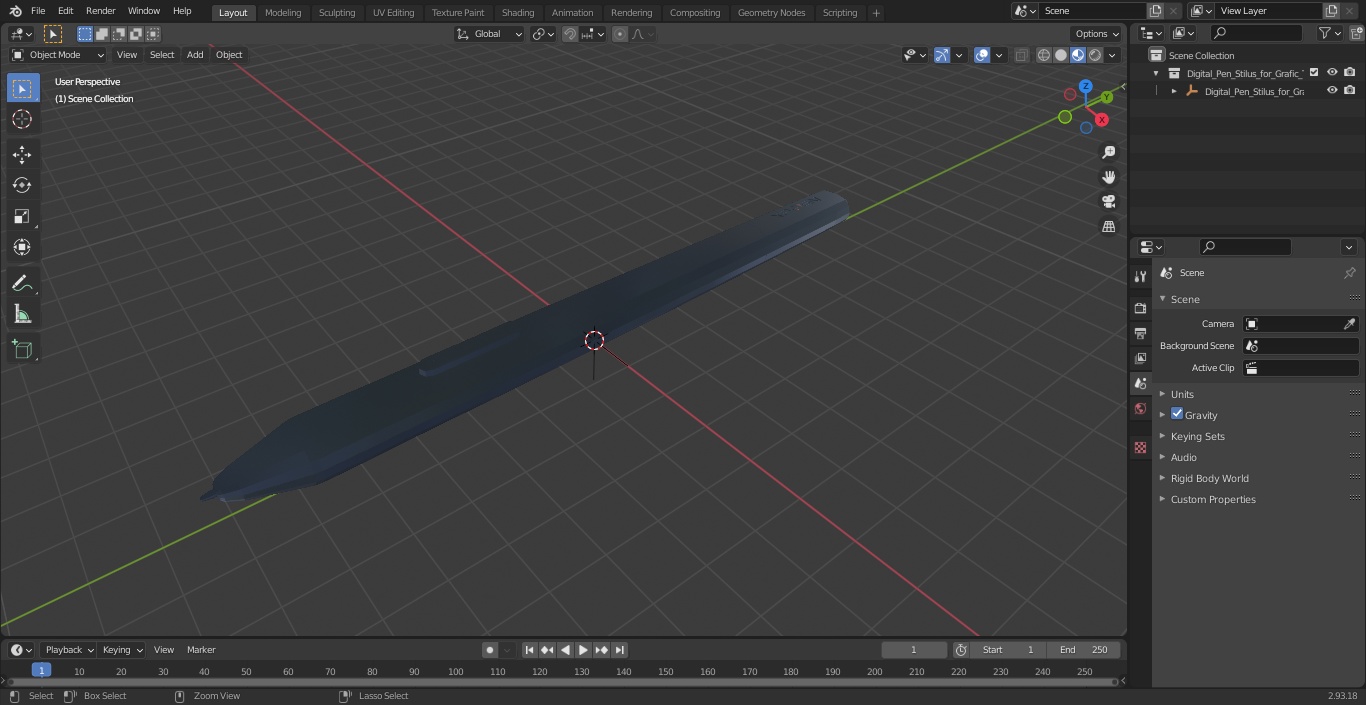1366x705 pixels.
Task: Open View Layer properties tab
Action: point(1140,358)
